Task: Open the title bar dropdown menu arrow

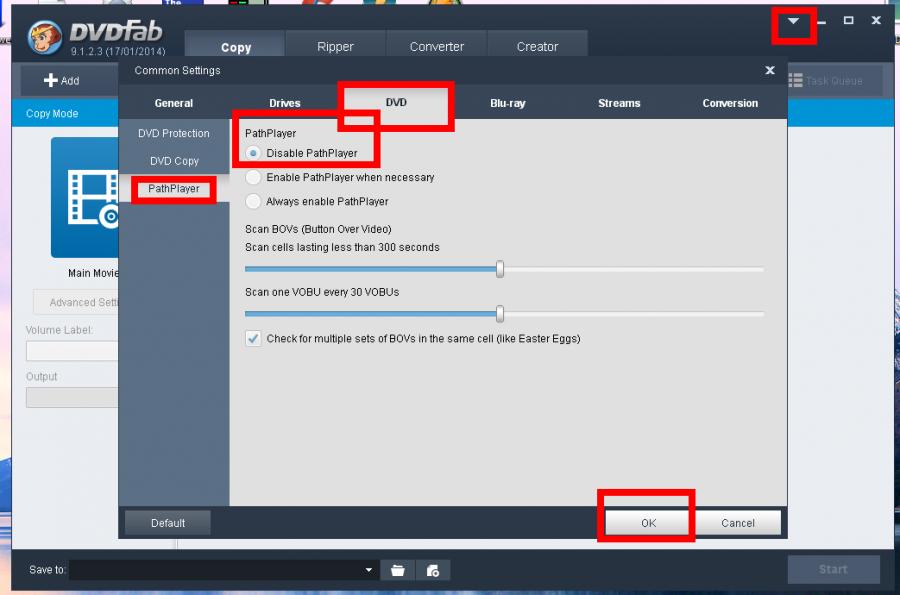Action: click(x=793, y=21)
